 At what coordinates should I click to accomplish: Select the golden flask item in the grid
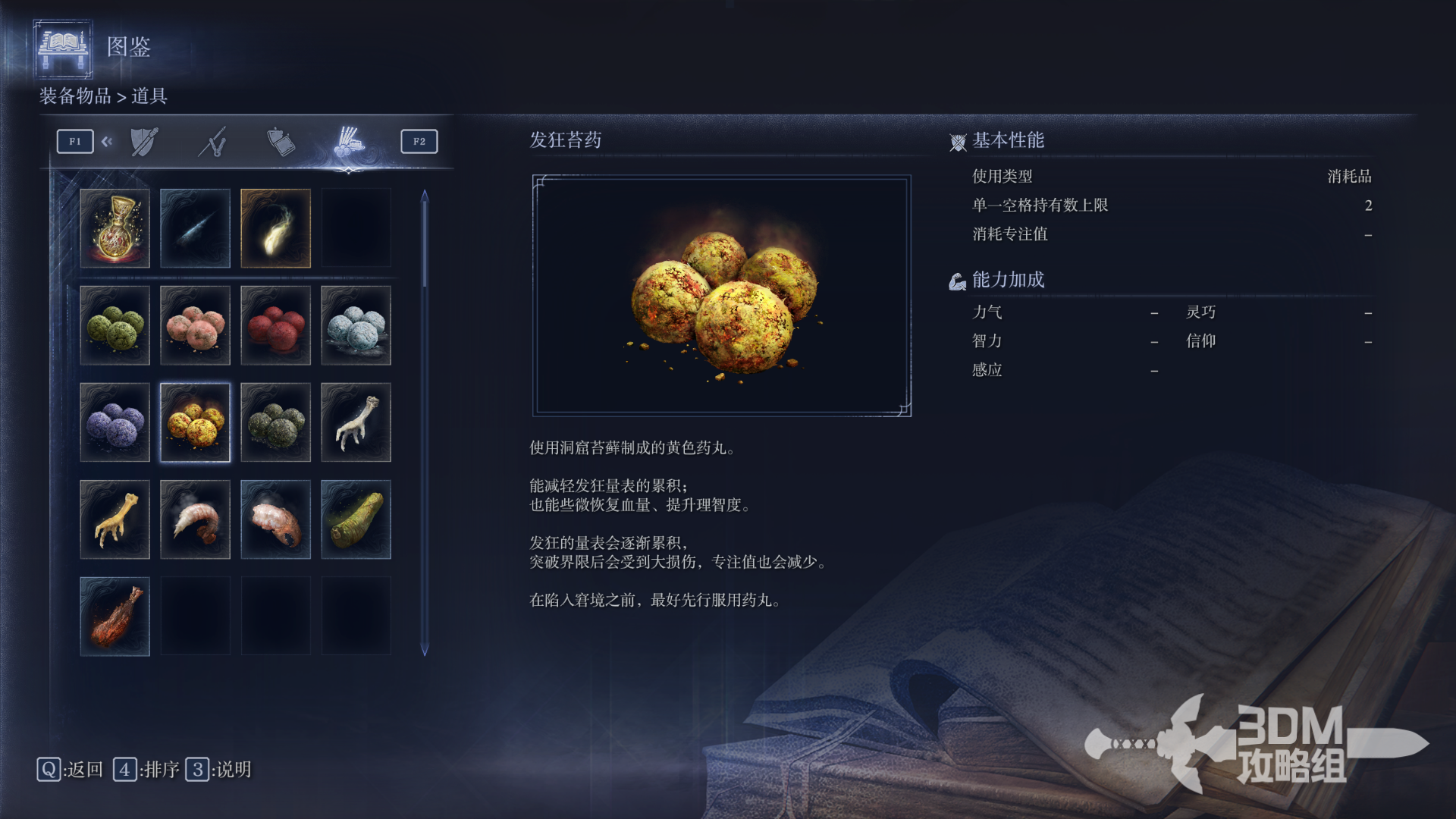click(115, 228)
